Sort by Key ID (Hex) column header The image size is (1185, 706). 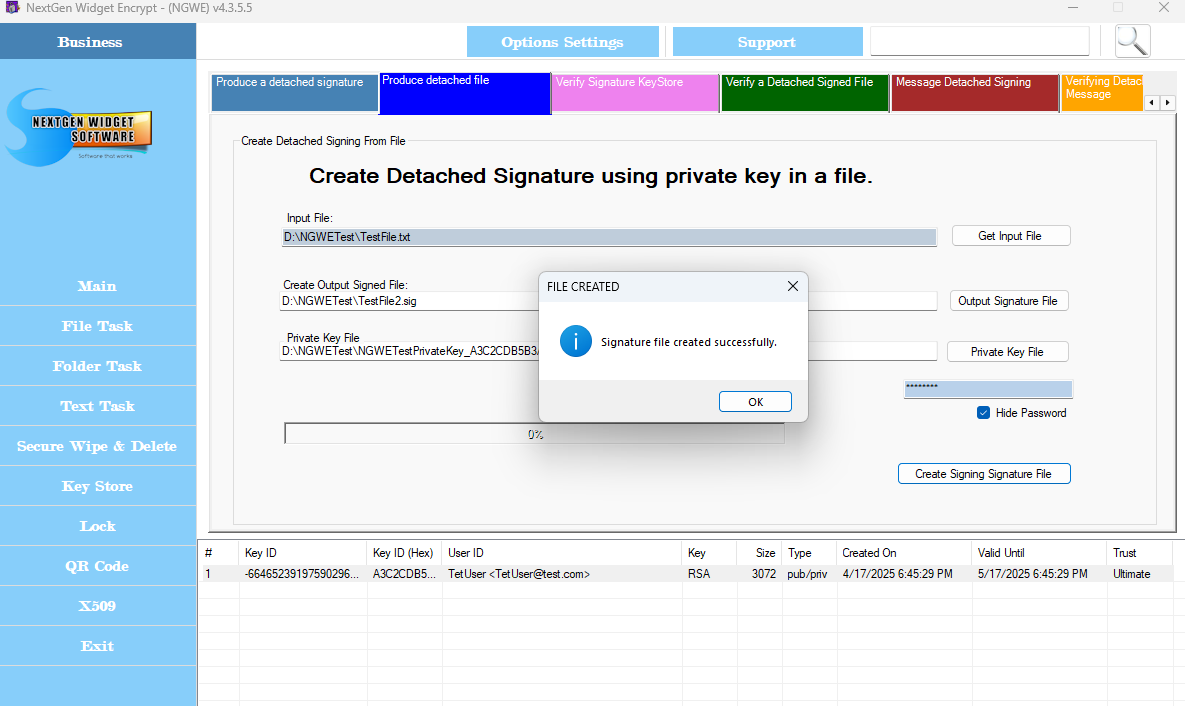pyautogui.click(x=404, y=553)
